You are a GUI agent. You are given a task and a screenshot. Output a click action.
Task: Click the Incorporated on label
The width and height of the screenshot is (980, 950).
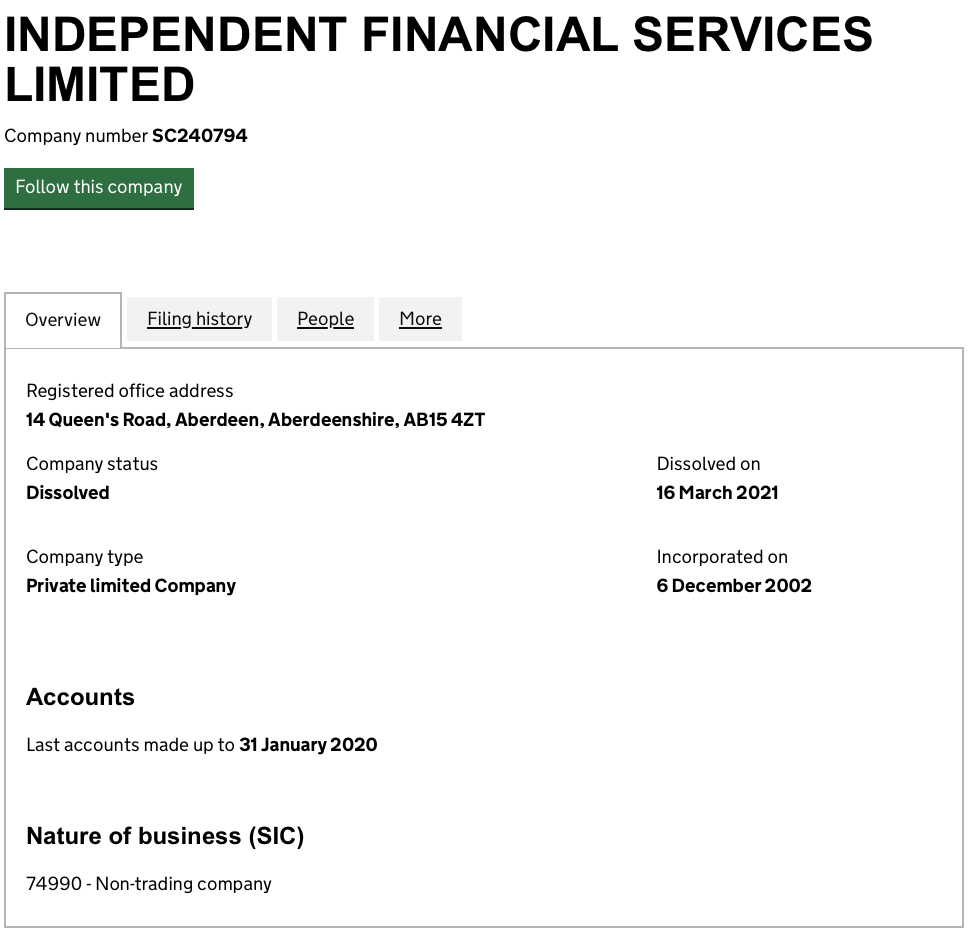pyautogui.click(x=722, y=557)
